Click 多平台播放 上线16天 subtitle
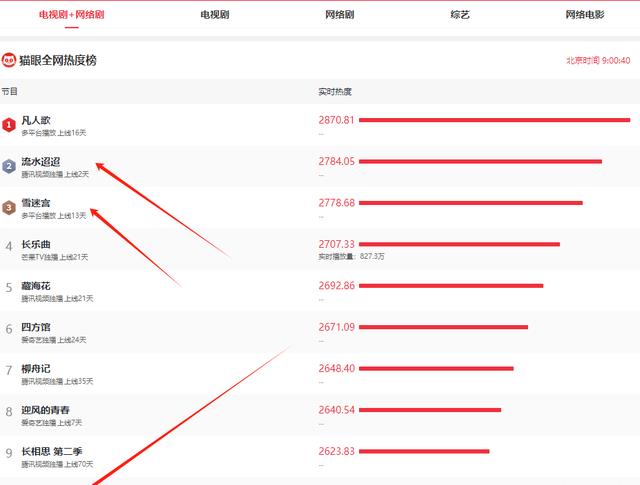This screenshot has width=640, height=485. [x=53, y=133]
